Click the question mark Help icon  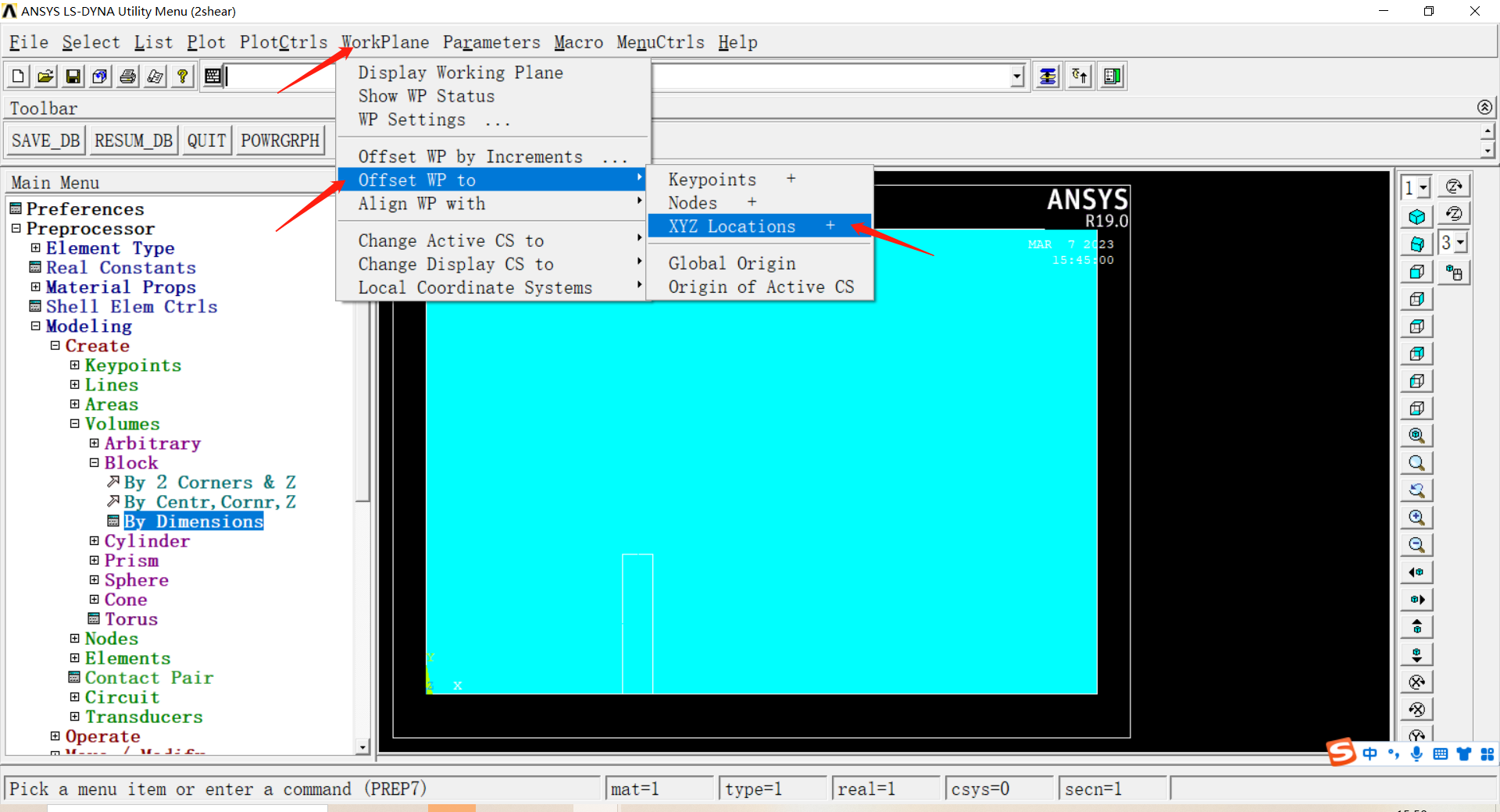click(x=182, y=77)
